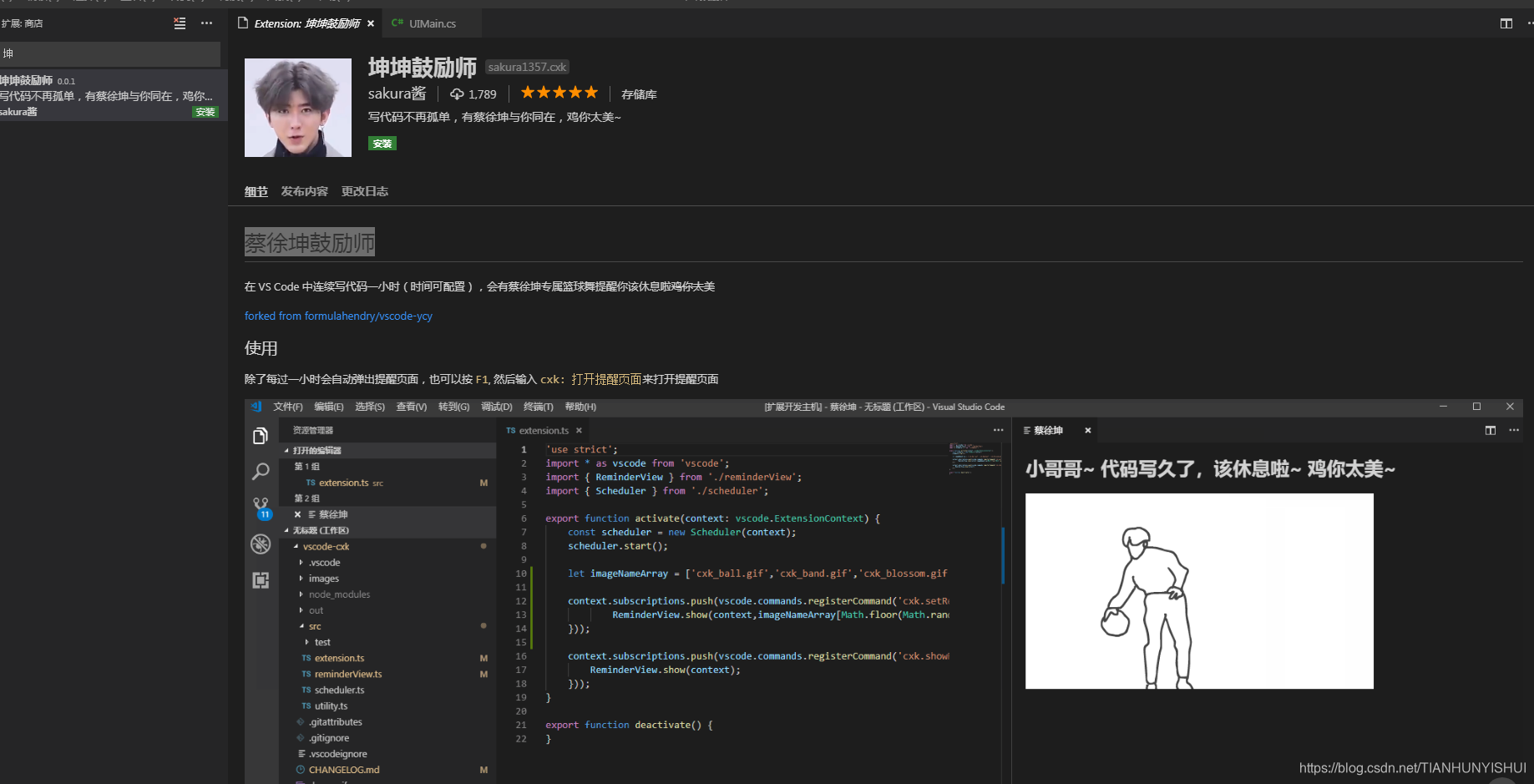Select the 细节 details tab
This screenshot has width=1534, height=784.
256,191
